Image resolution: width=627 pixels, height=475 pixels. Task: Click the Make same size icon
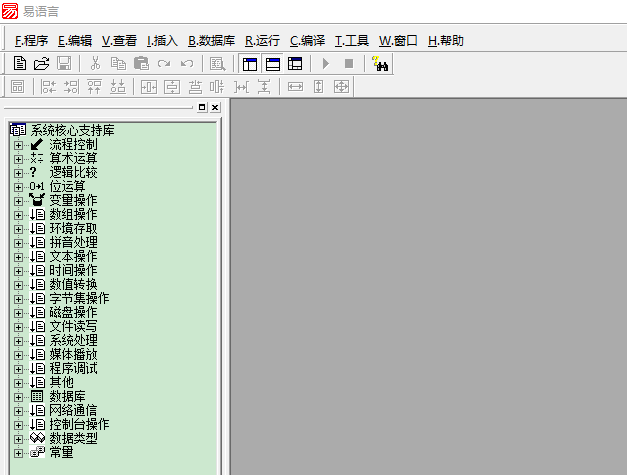(341, 86)
